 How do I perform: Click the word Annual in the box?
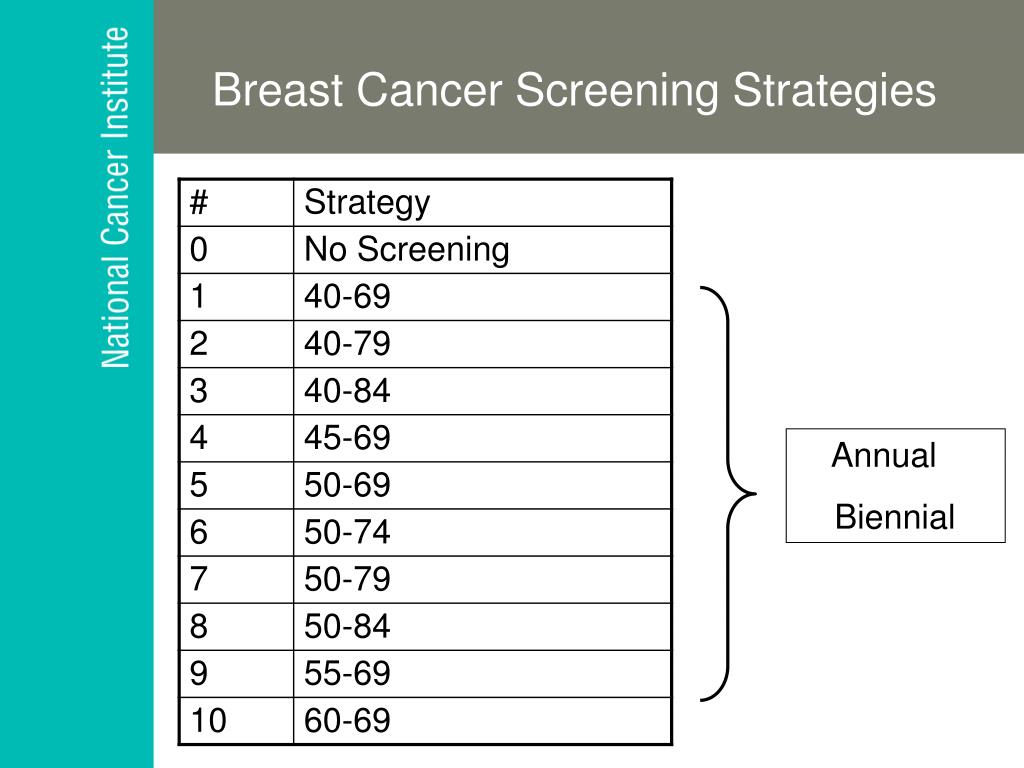click(x=884, y=455)
